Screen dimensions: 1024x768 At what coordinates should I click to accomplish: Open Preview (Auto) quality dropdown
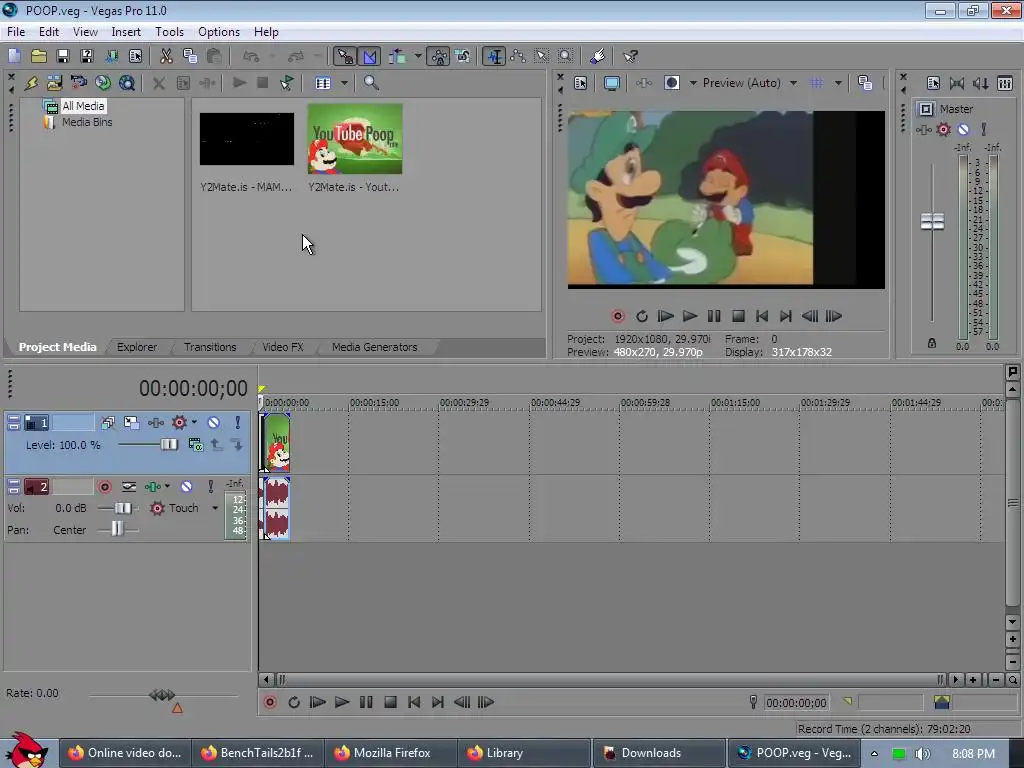tap(793, 83)
